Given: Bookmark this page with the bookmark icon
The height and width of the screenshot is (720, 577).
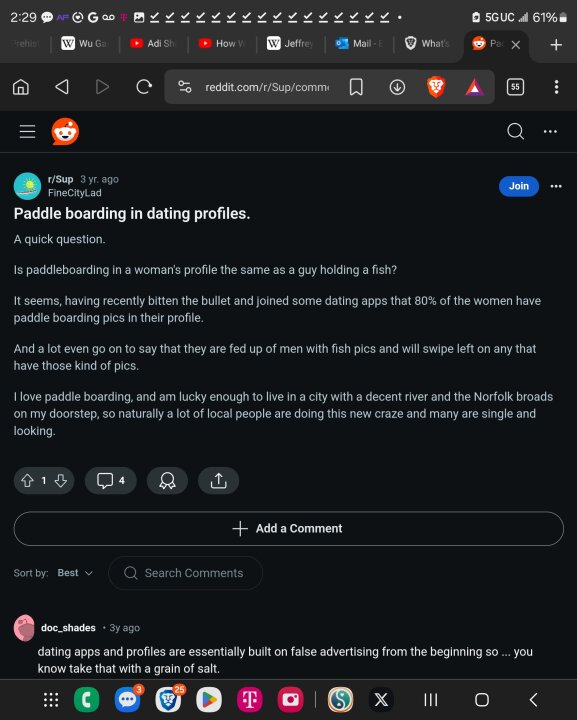Looking at the screenshot, I should click(356, 87).
